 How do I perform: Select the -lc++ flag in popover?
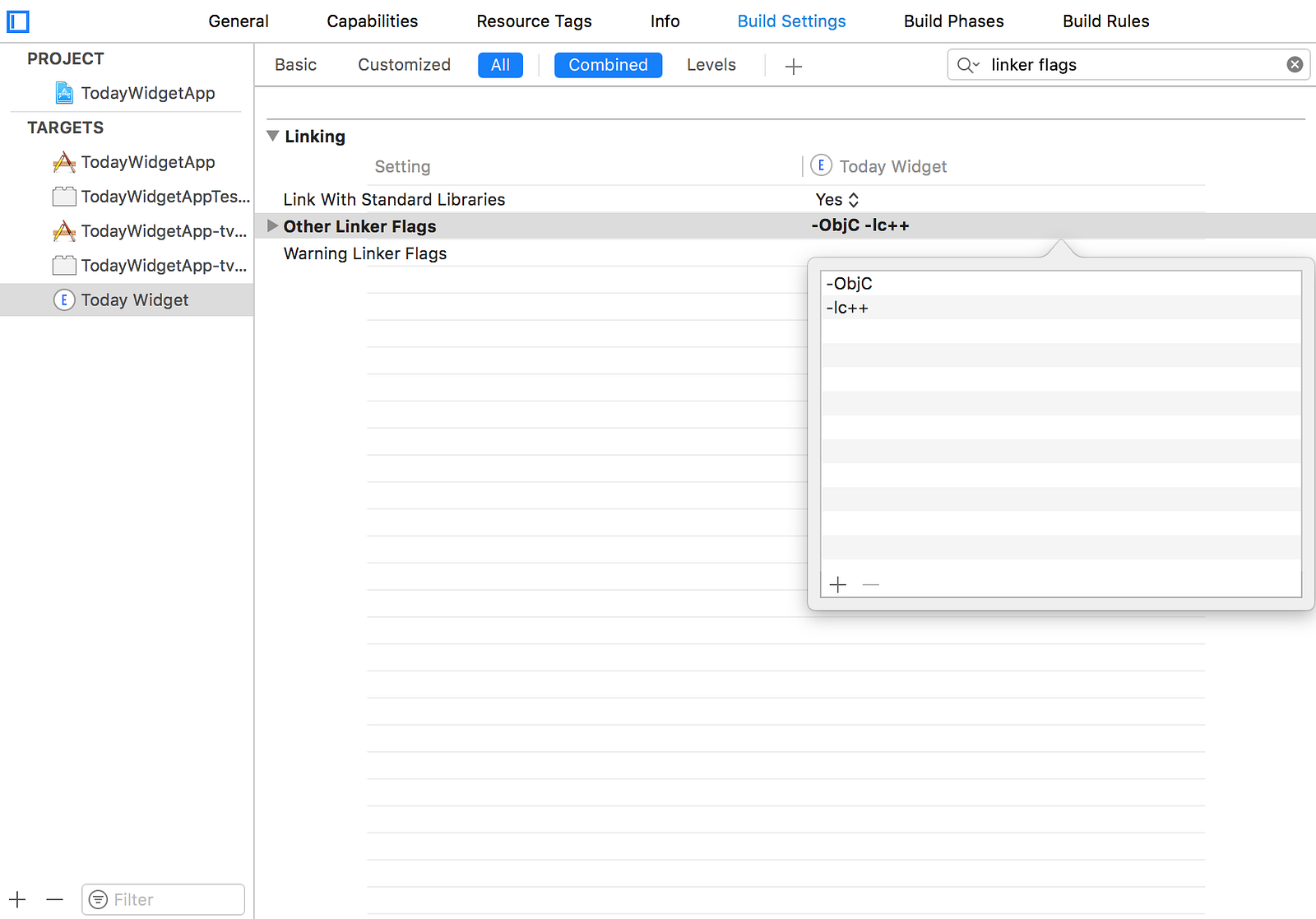click(1061, 308)
